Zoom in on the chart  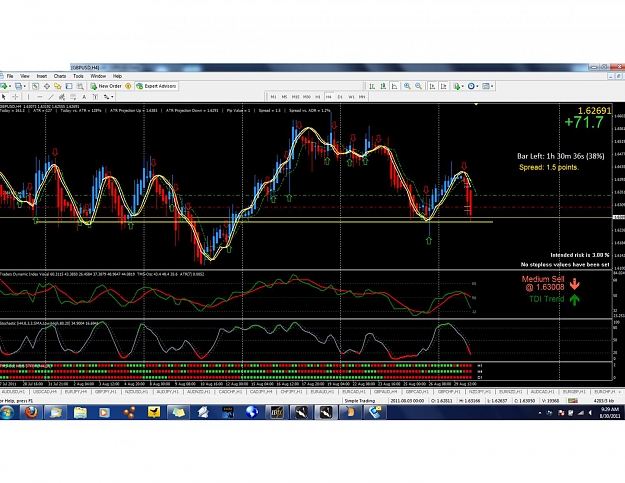point(407,86)
